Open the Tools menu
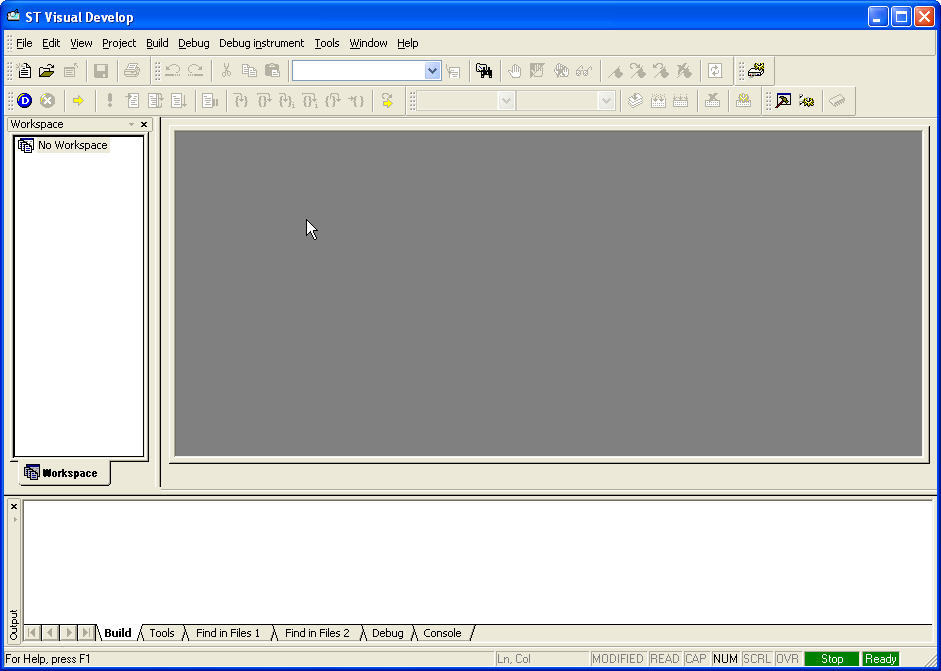This screenshot has height=671, width=941. coord(326,43)
